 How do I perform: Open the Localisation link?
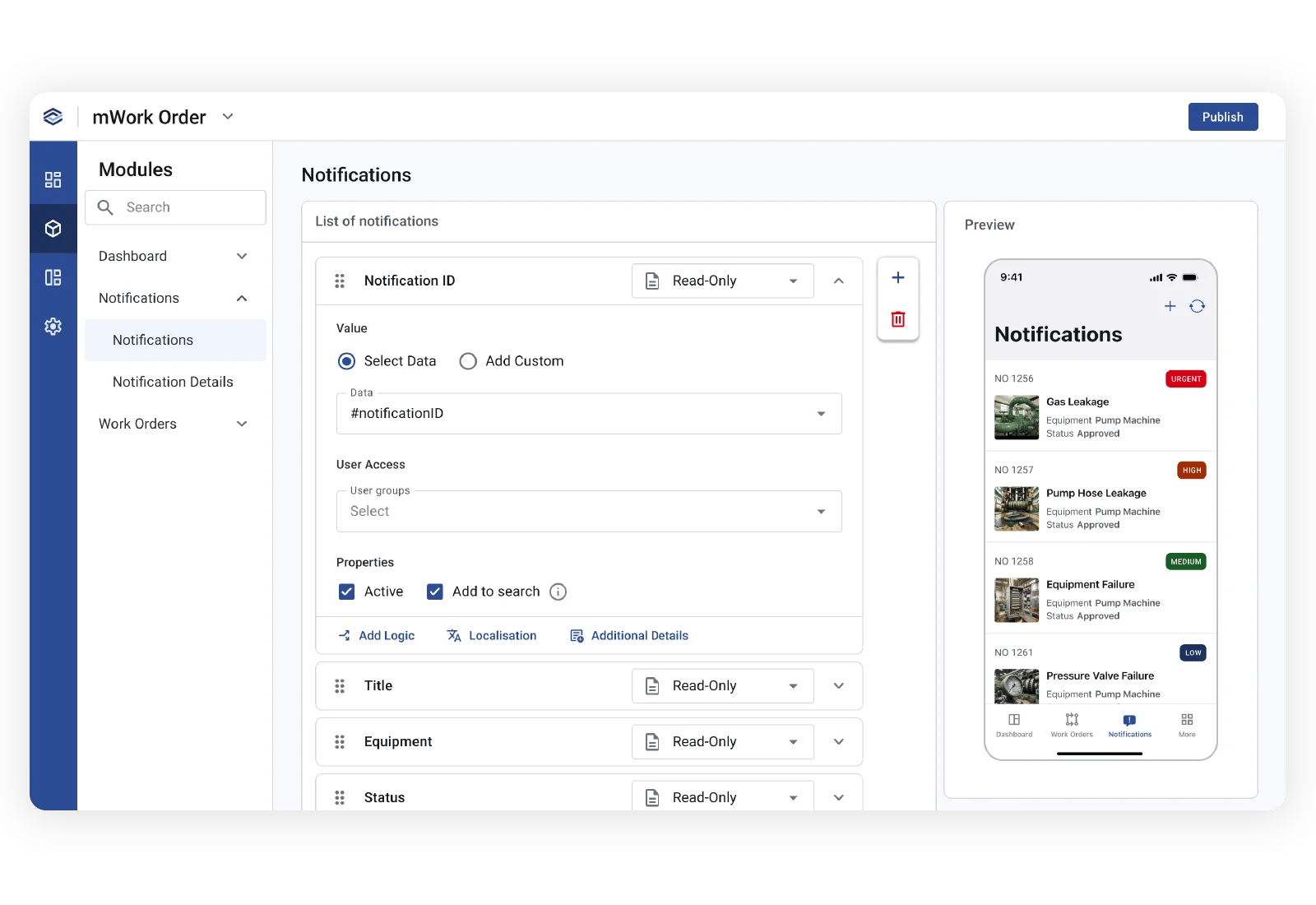(x=492, y=636)
